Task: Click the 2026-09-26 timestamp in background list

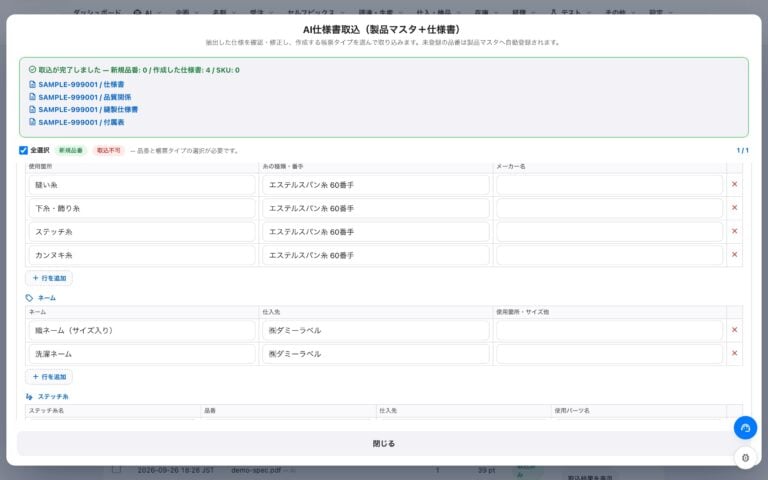Action: point(175,470)
